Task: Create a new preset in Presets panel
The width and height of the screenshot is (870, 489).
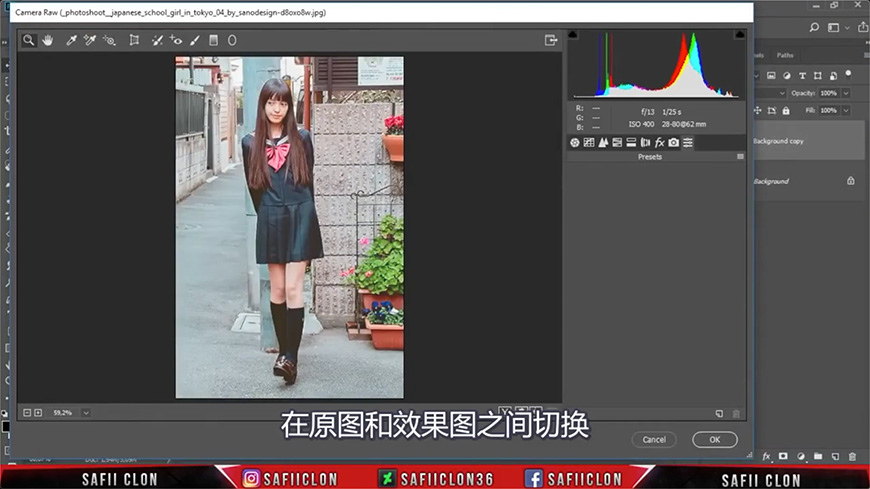Action: click(719, 414)
